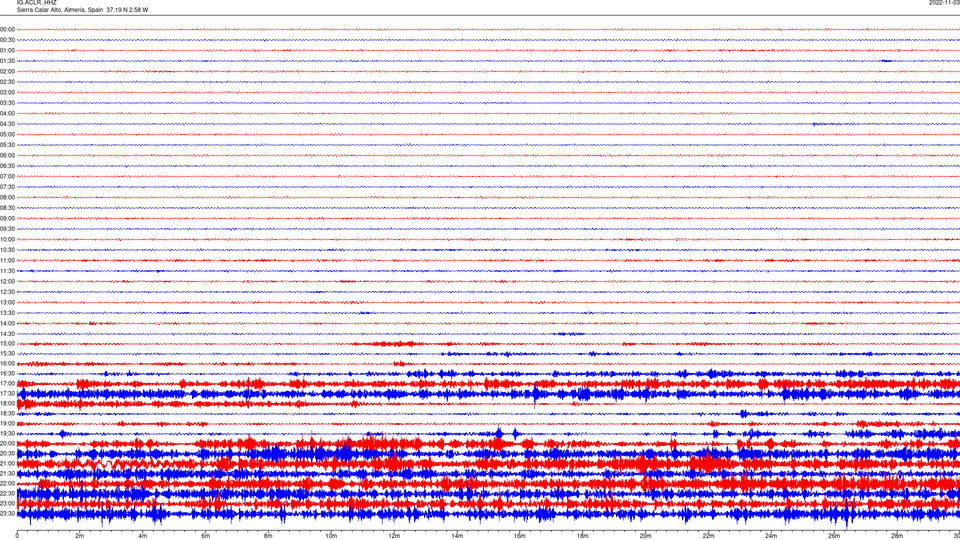Click the 22m axis tick label

tap(708, 536)
